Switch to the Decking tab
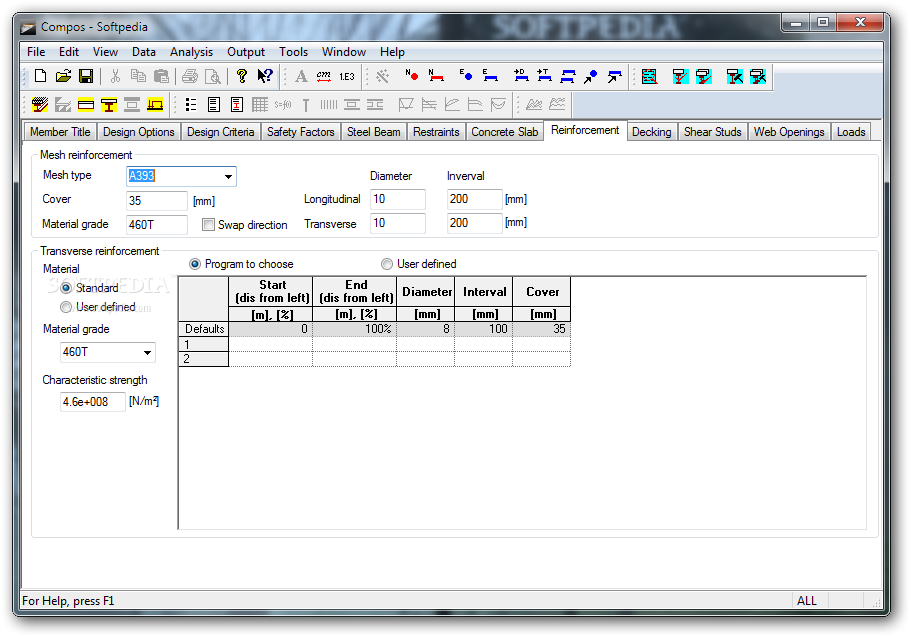Image resolution: width=911 pixels, height=637 pixels. point(651,132)
